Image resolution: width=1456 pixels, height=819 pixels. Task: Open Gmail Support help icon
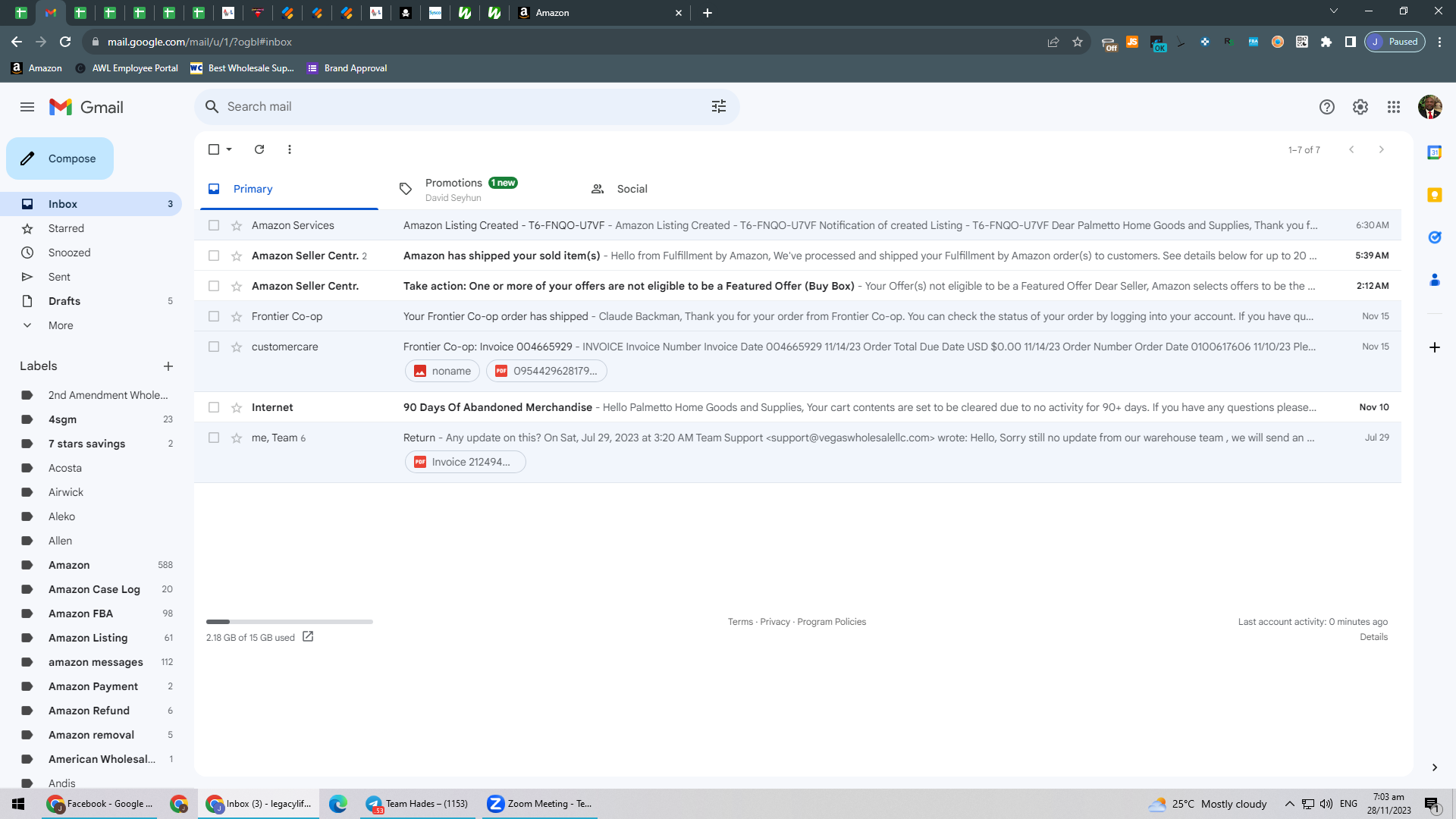point(1327,107)
